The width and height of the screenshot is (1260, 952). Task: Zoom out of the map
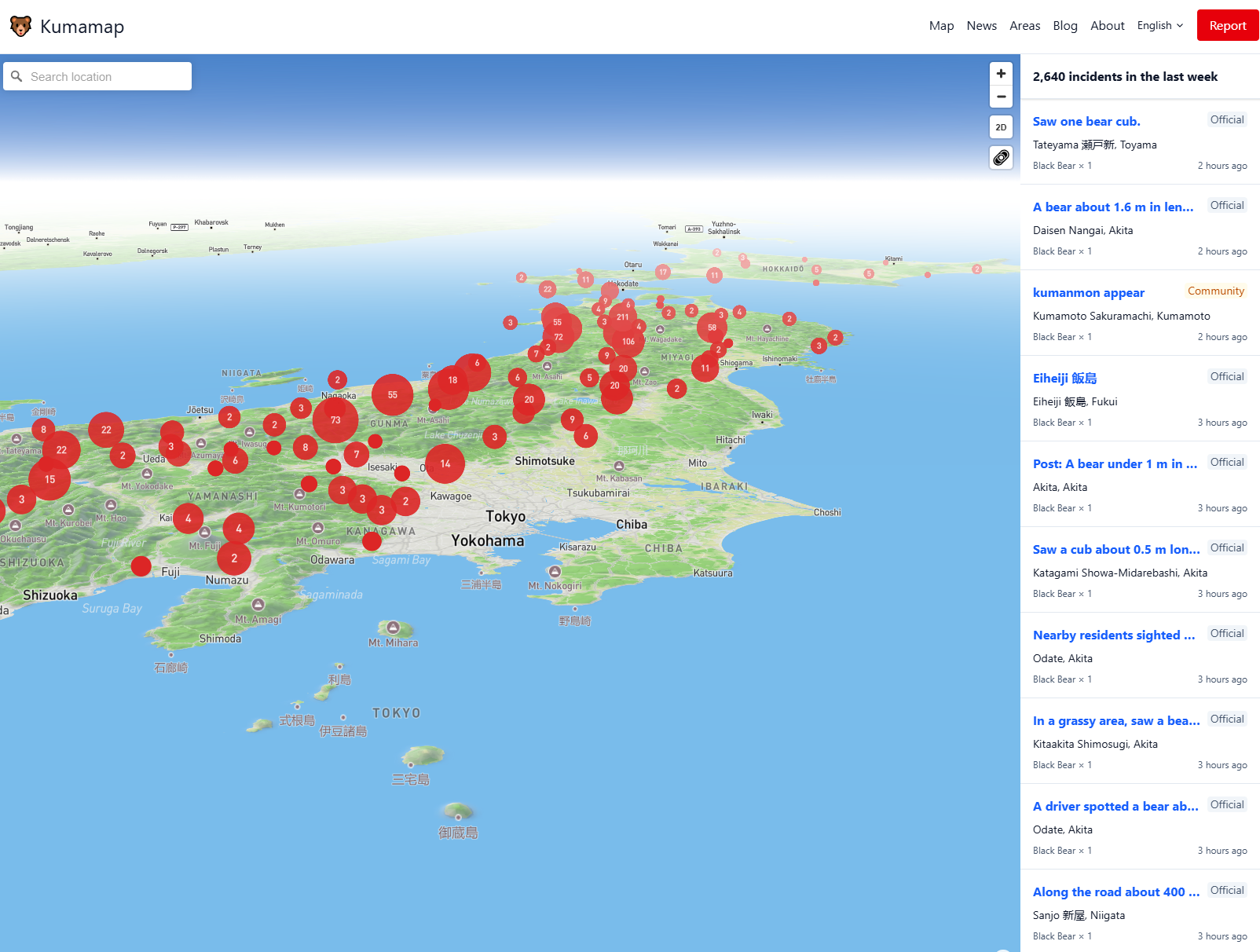pos(1001,97)
